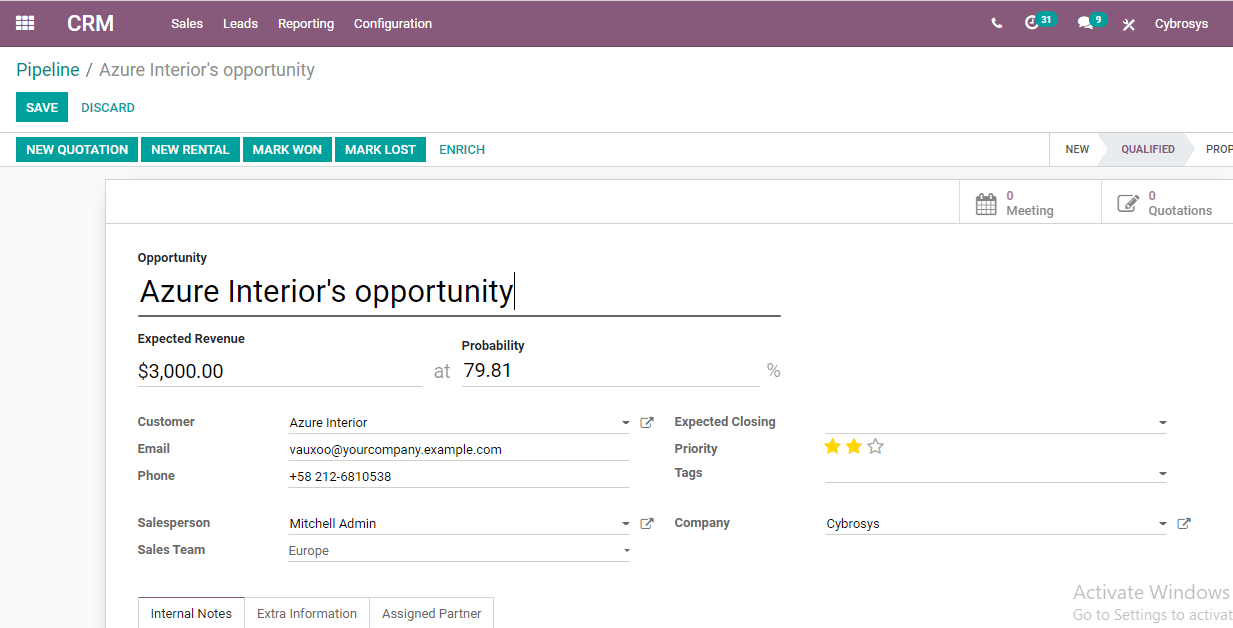
Task: Click the DISCARD button
Action: (108, 107)
